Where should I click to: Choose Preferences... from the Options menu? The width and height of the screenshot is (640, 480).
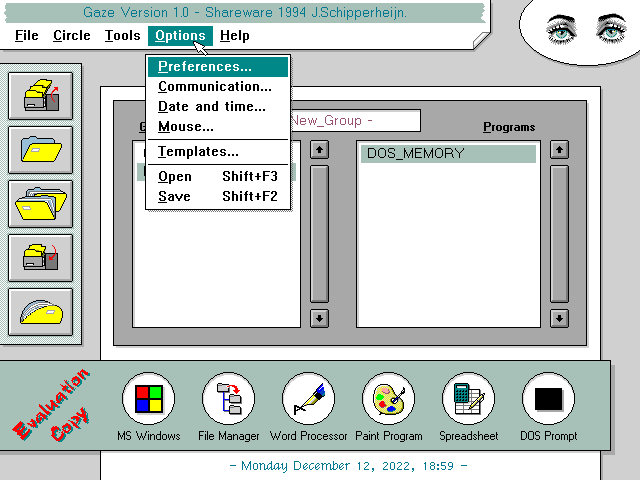click(218, 67)
